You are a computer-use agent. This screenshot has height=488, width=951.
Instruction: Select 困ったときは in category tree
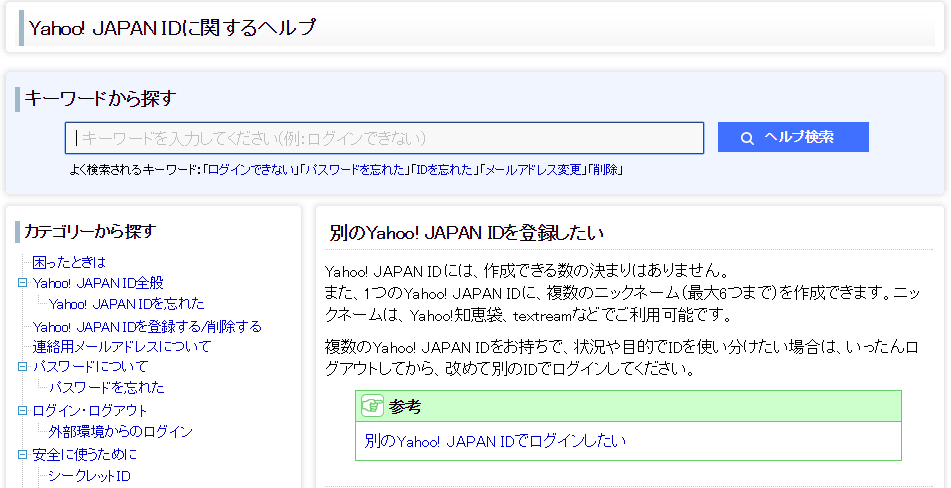coord(69,262)
